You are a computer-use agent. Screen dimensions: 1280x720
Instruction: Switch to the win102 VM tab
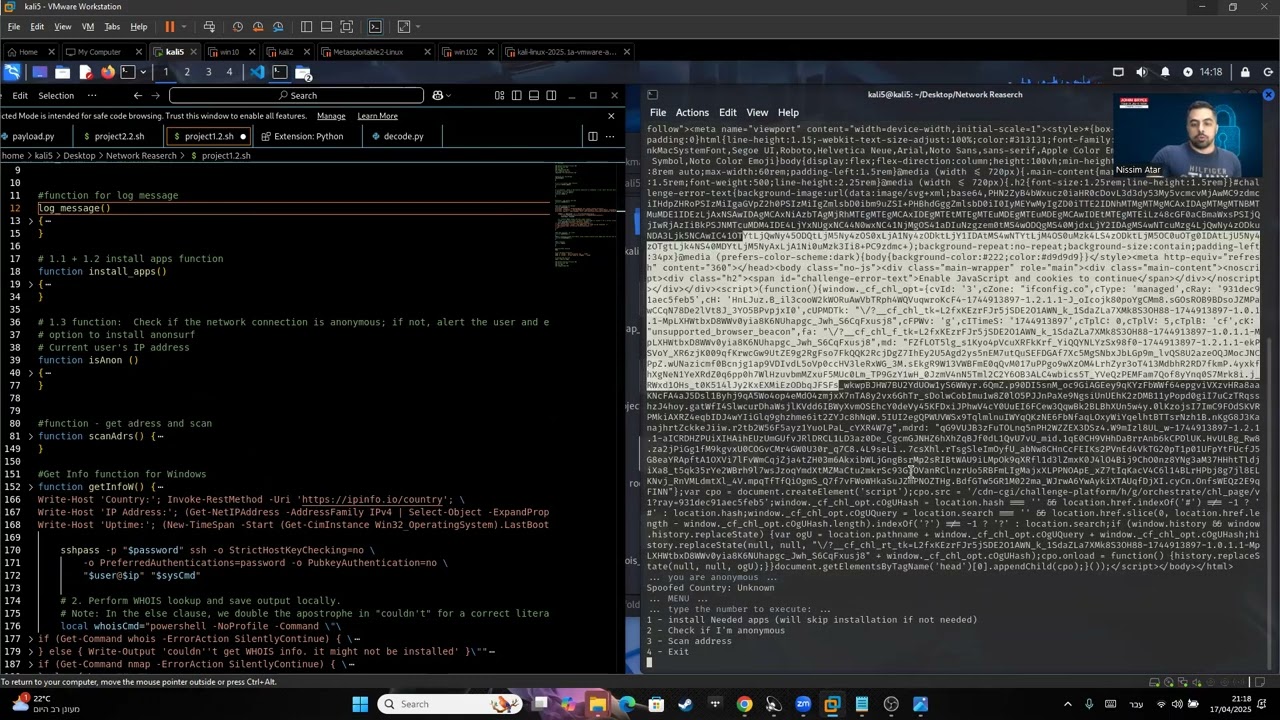tap(465, 52)
